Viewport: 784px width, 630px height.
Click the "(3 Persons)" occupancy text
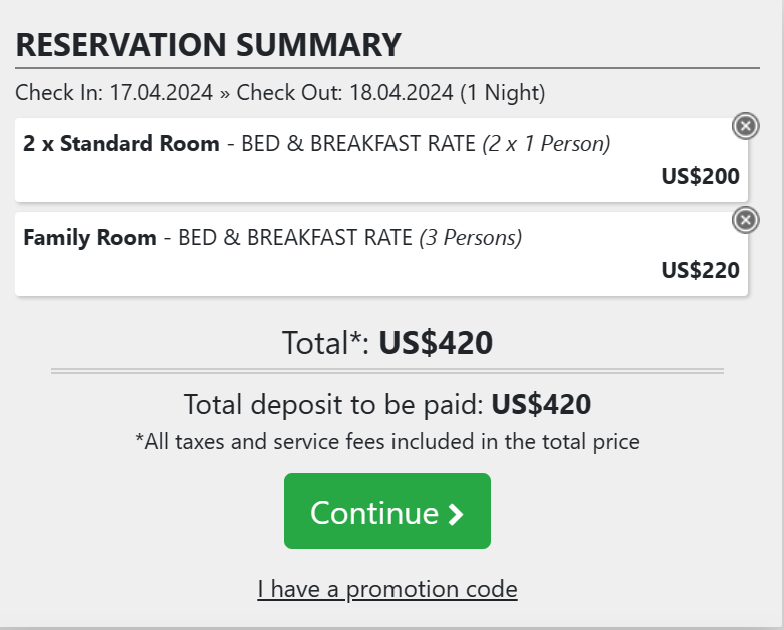point(470,238)
